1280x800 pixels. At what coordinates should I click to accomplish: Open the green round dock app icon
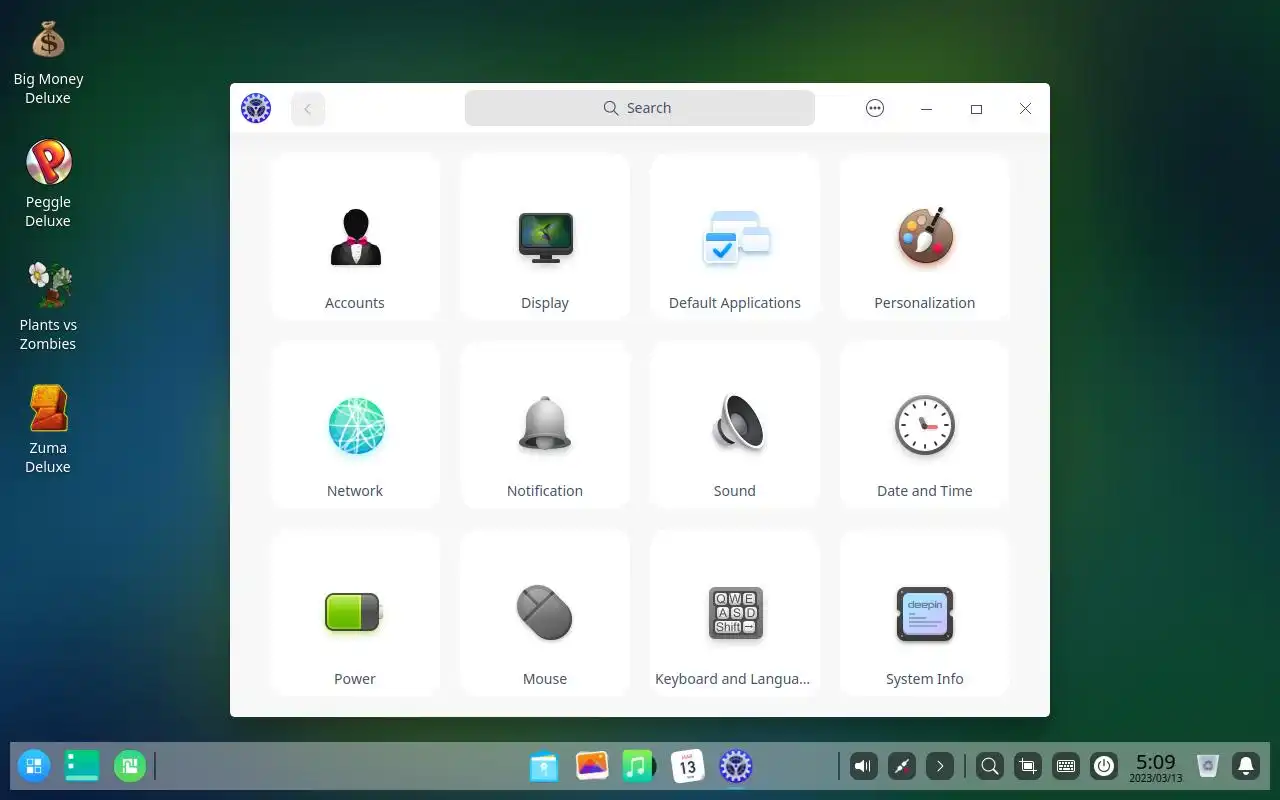130,767
